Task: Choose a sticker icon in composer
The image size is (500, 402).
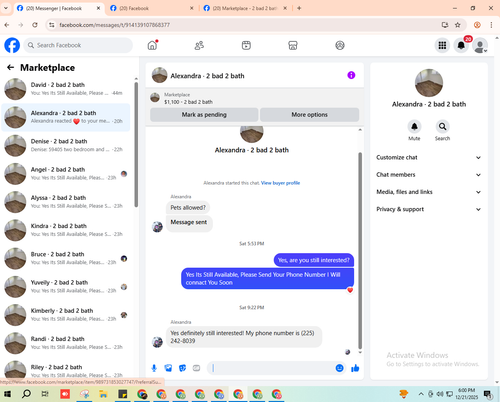Action: (182, 368)
